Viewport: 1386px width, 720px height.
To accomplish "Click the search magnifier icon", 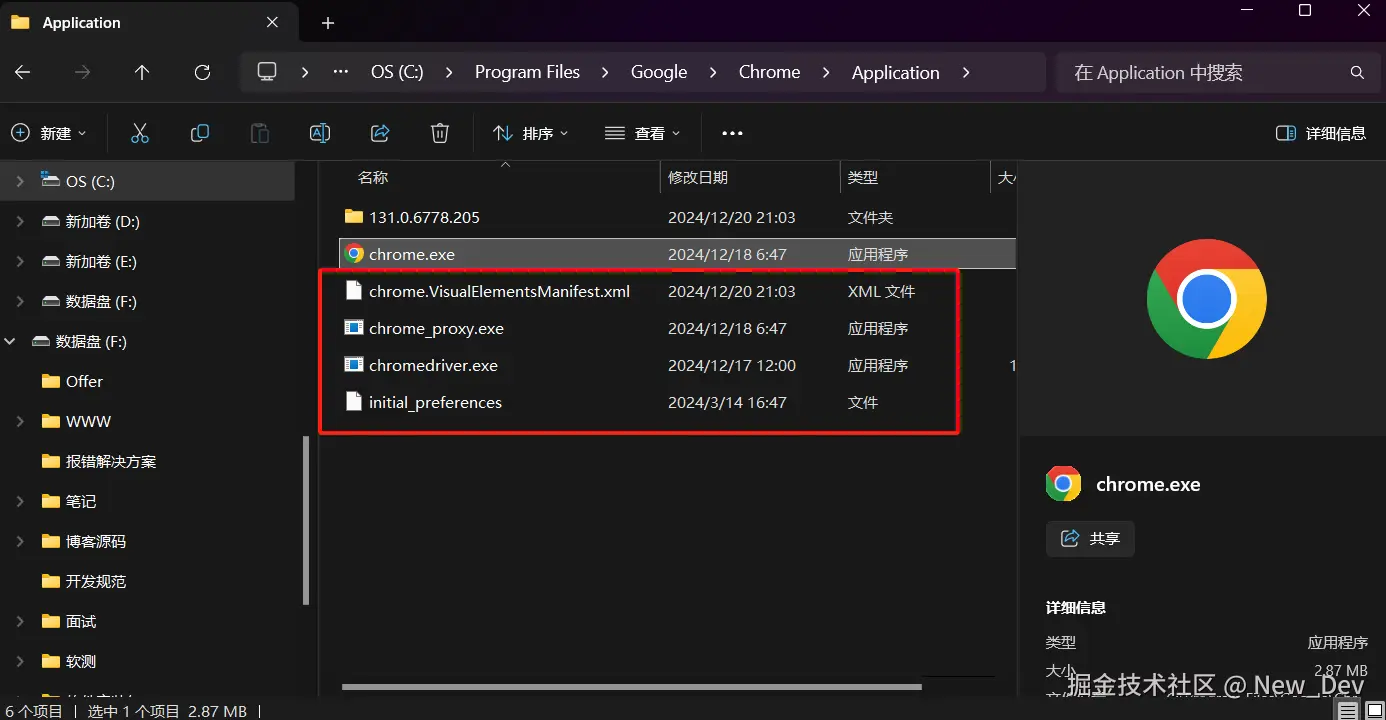I will [1357, 72].
